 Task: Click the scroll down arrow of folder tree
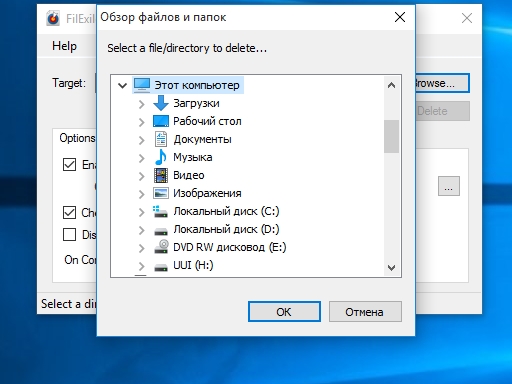(392, 267)
